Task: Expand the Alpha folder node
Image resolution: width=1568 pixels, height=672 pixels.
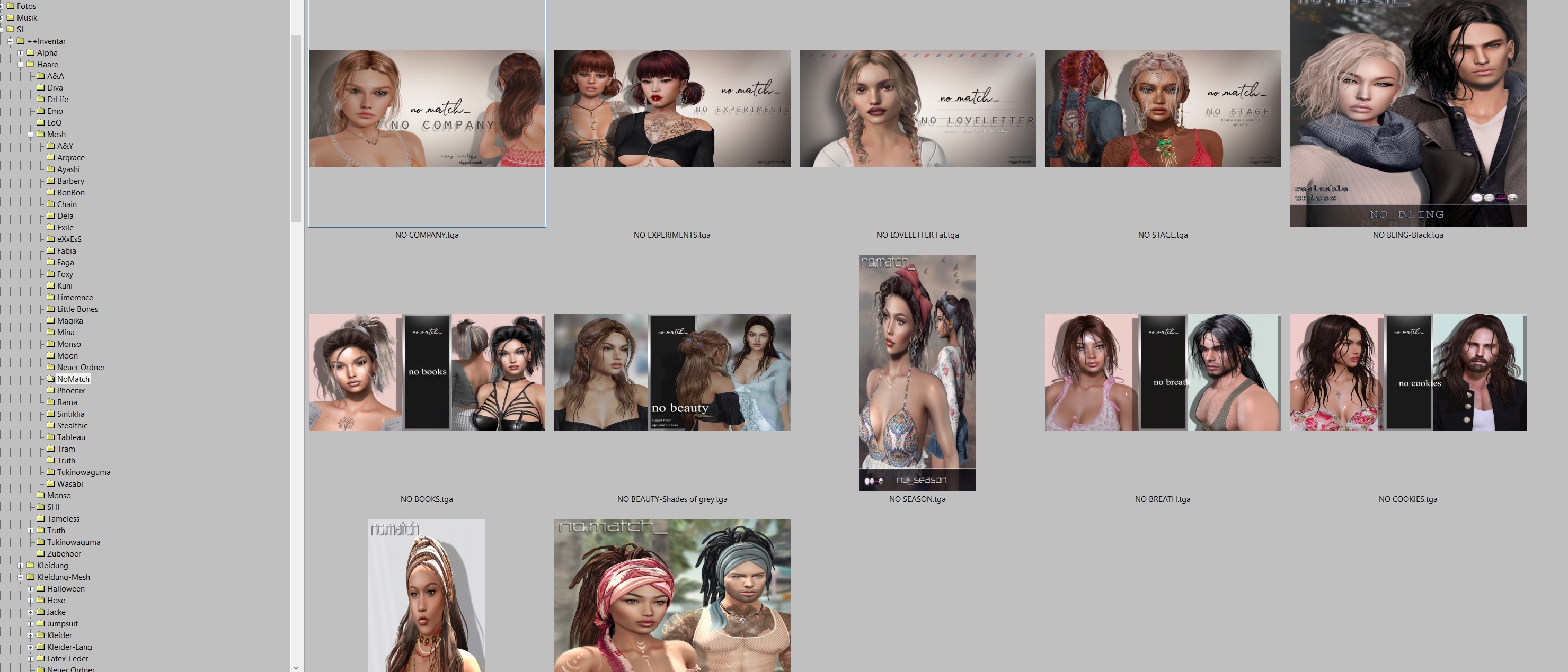Action: pos(20,53)
